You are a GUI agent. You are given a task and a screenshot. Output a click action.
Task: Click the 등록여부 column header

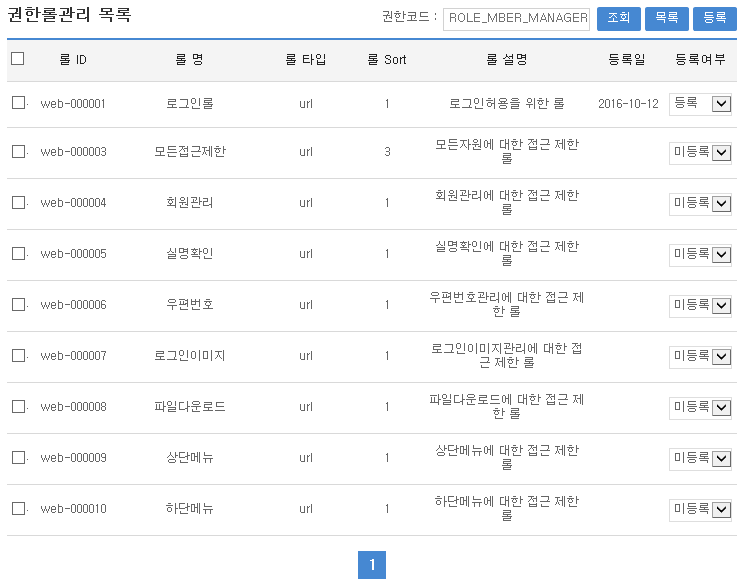click(x=700, y=60)
